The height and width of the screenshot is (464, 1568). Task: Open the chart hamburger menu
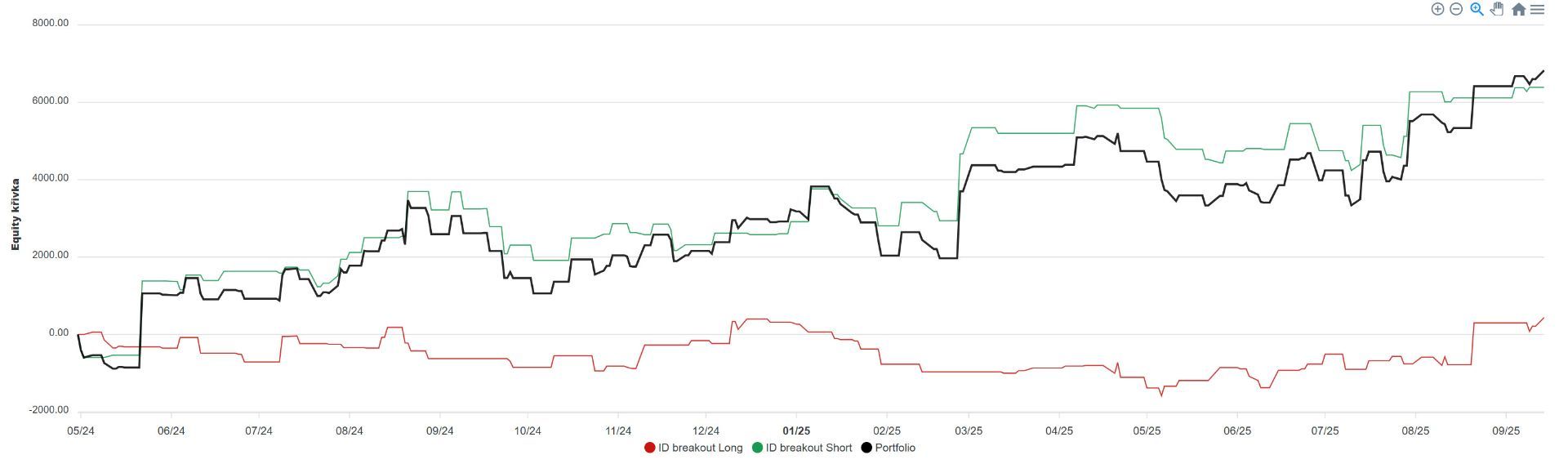tap(1537, 9)
